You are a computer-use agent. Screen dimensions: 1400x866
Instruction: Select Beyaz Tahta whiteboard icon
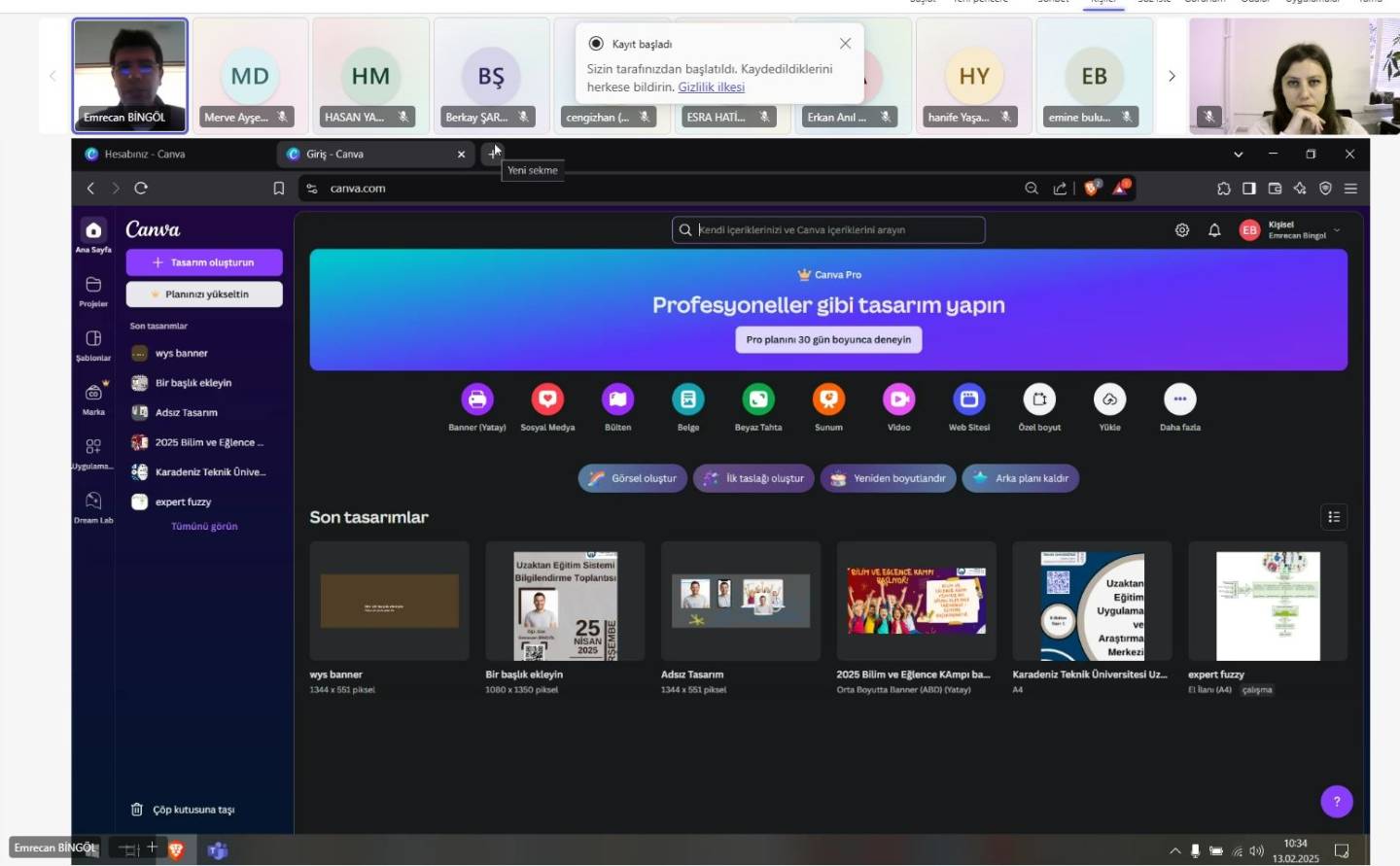point(758,399)
